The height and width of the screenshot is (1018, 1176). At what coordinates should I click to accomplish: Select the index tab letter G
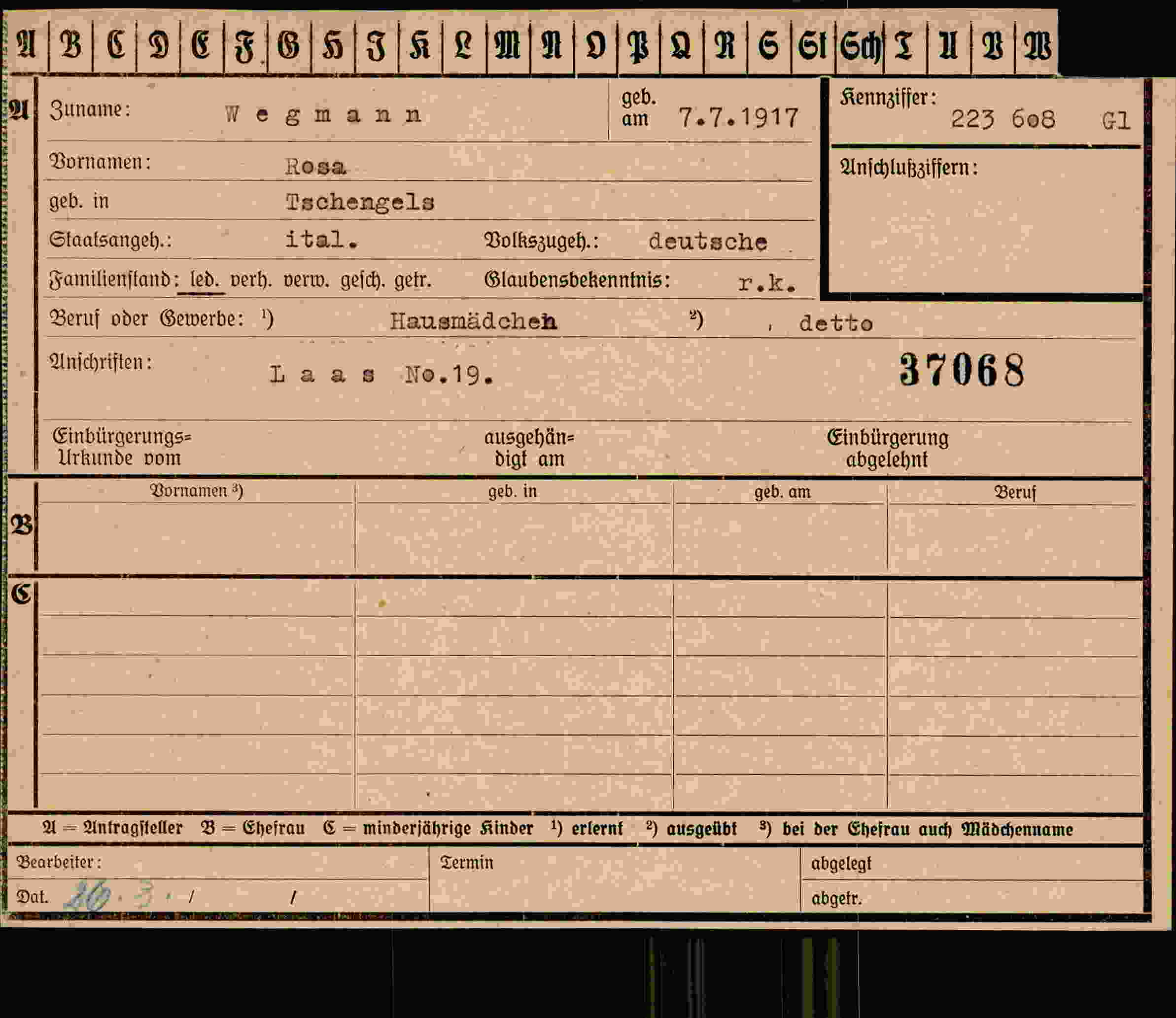(x=288, y=45)
